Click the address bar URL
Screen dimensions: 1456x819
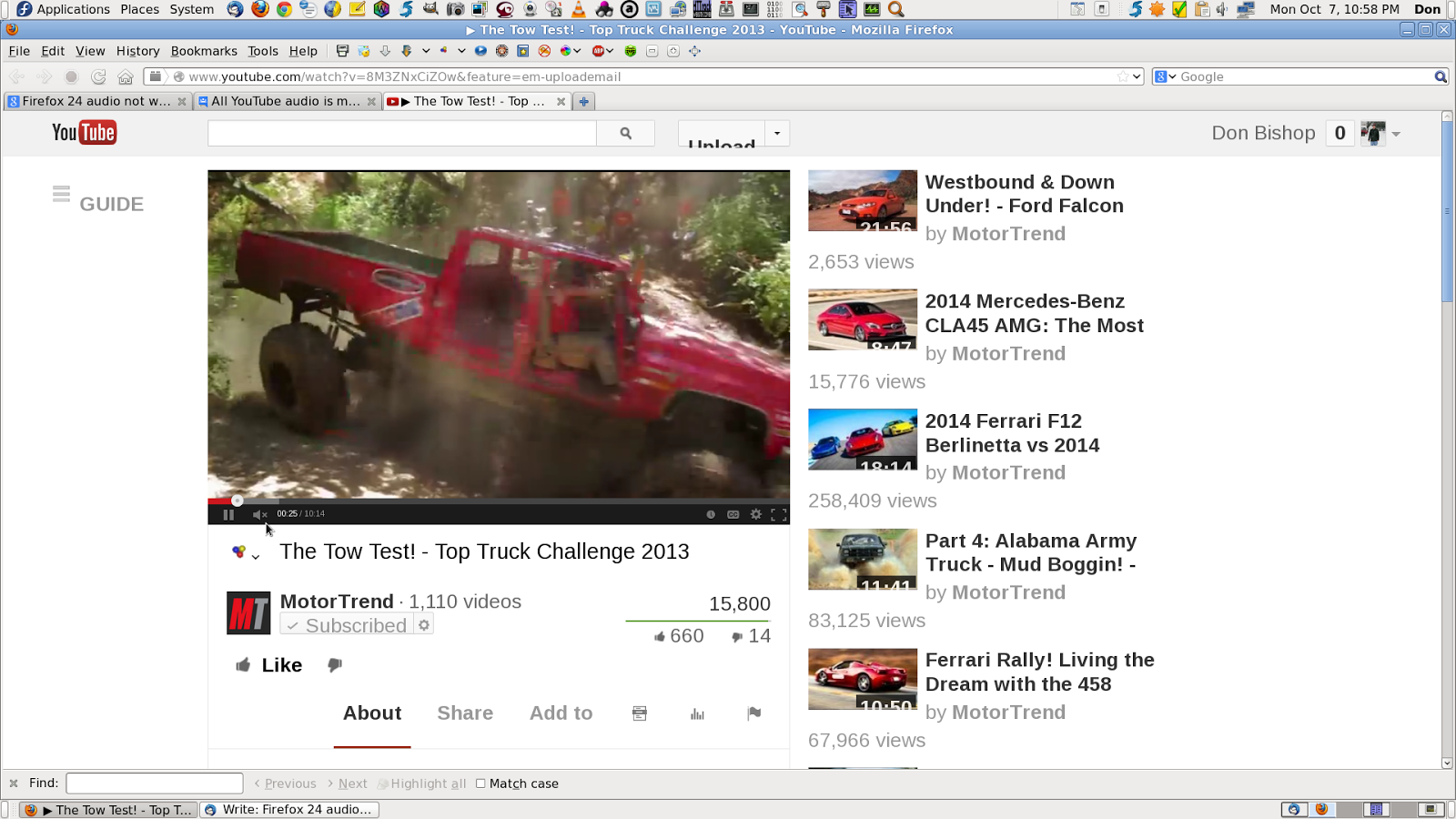404,76
